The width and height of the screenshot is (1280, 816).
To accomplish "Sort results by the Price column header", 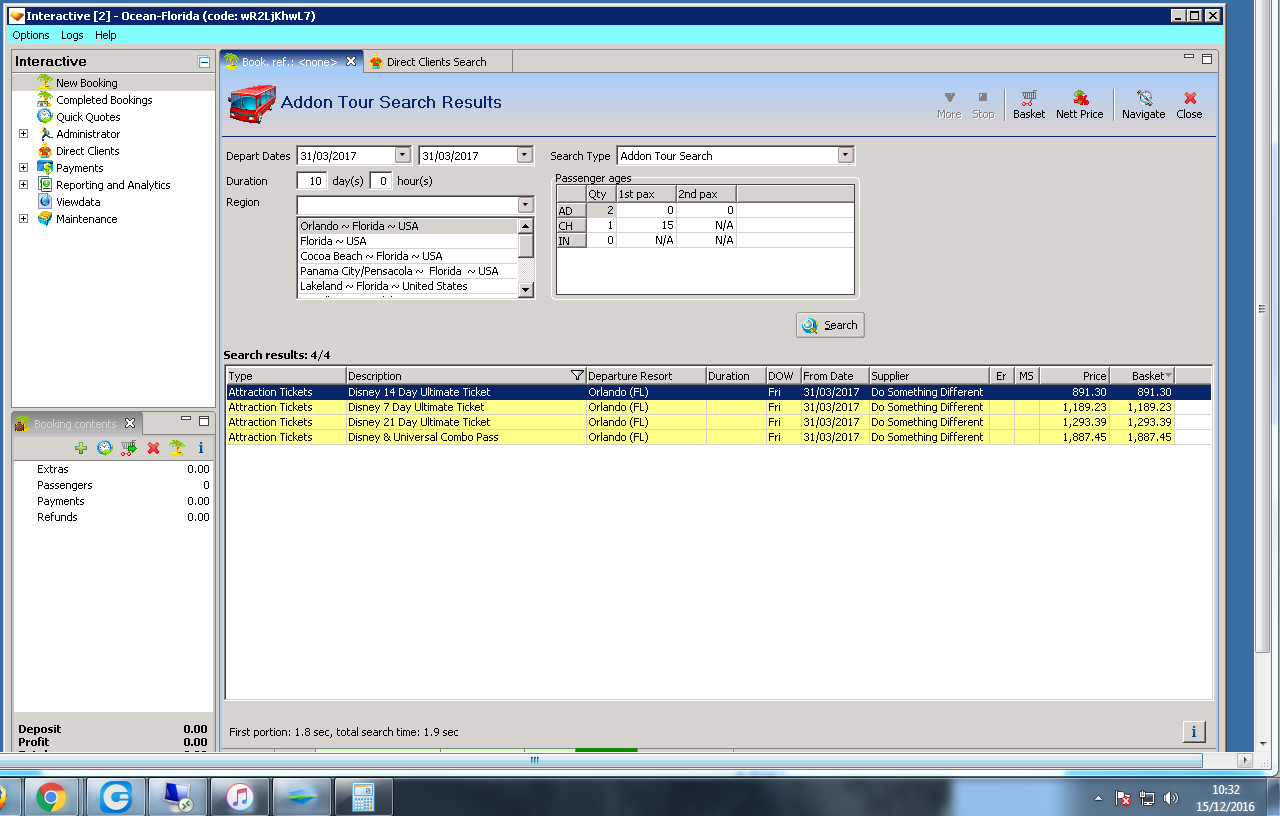I will (x=1075, y=376).
